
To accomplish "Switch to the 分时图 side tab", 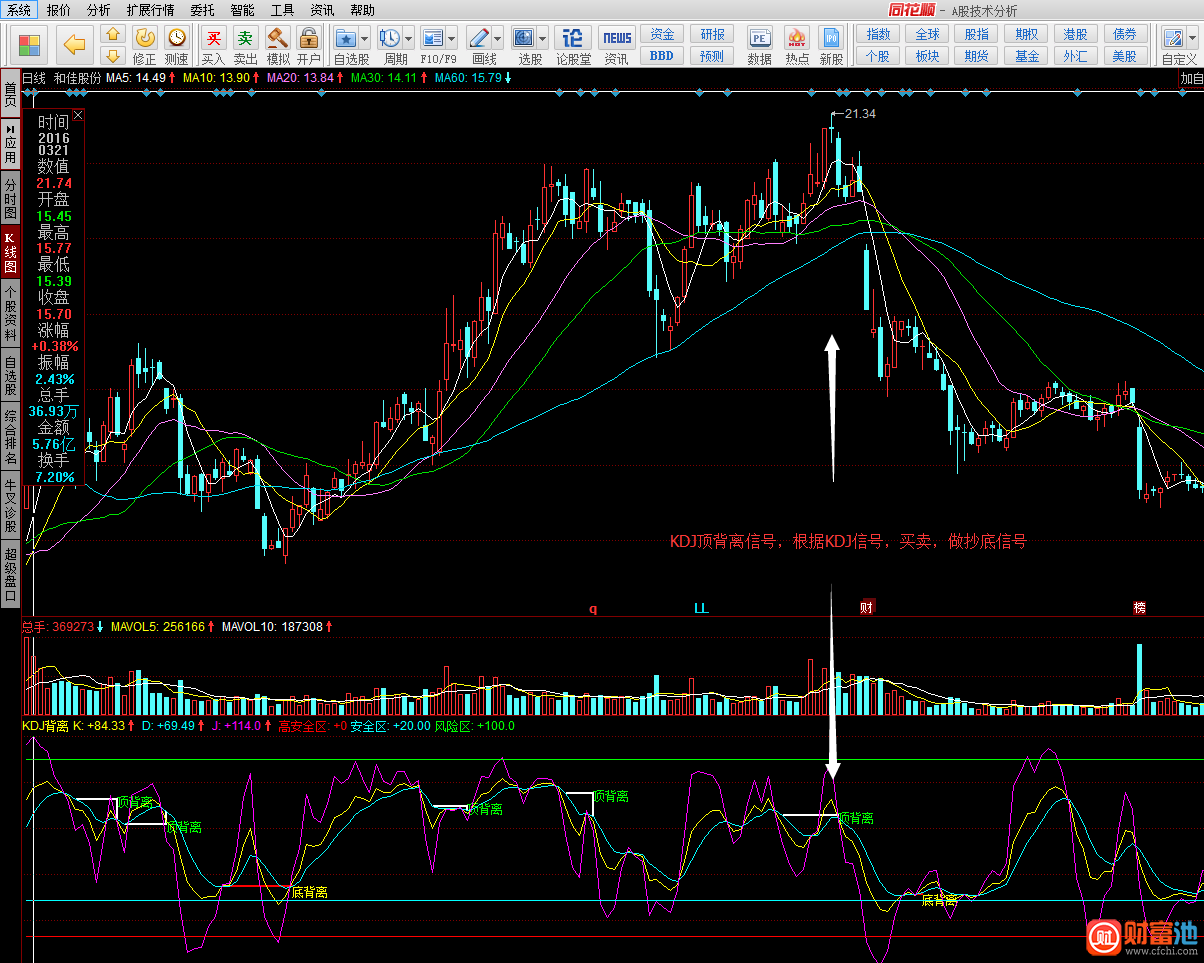I will click(10, 199).
